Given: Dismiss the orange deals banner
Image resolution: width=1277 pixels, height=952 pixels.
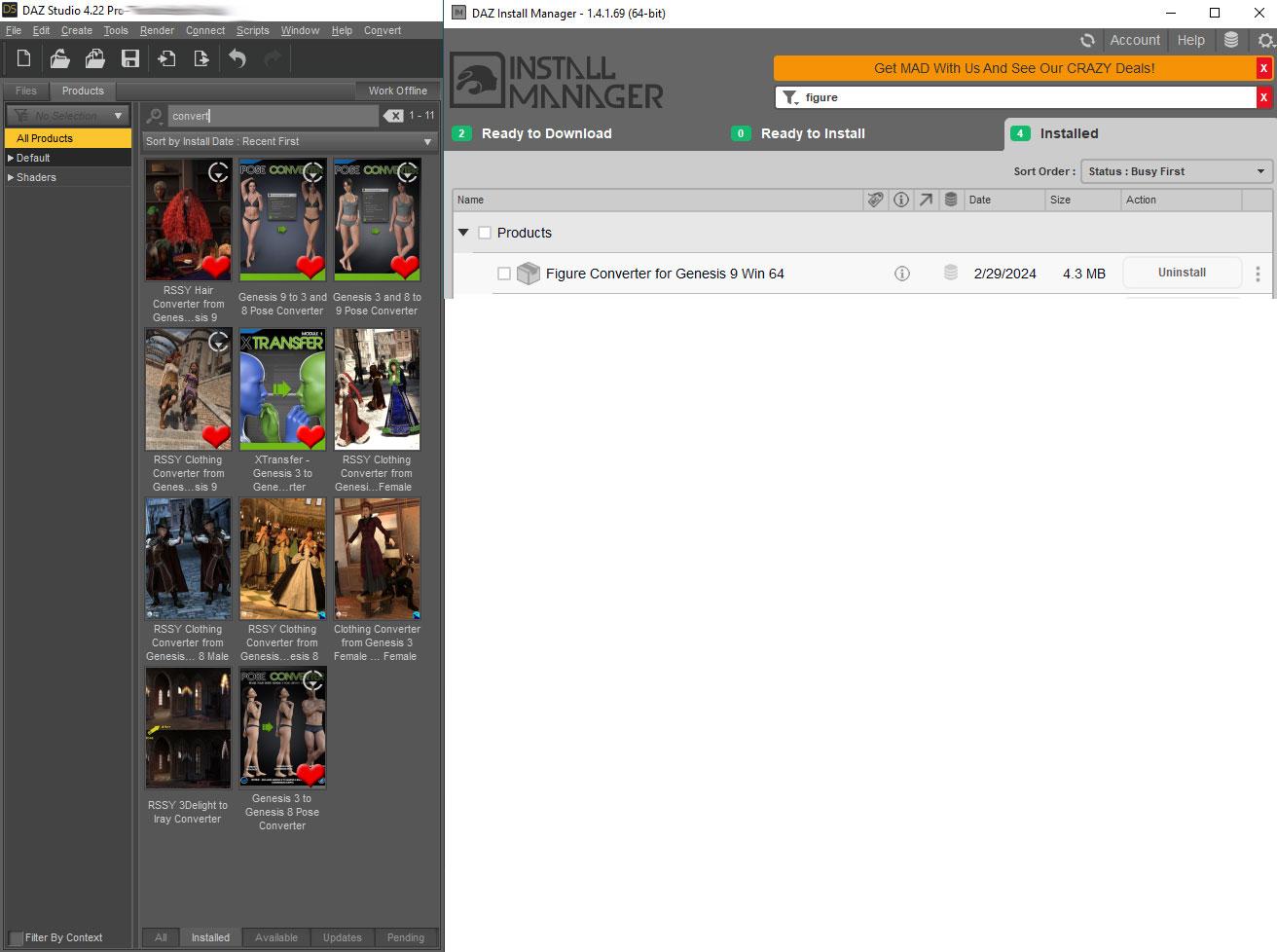Looking at the screenshot, I should [x=1264, y=68].
